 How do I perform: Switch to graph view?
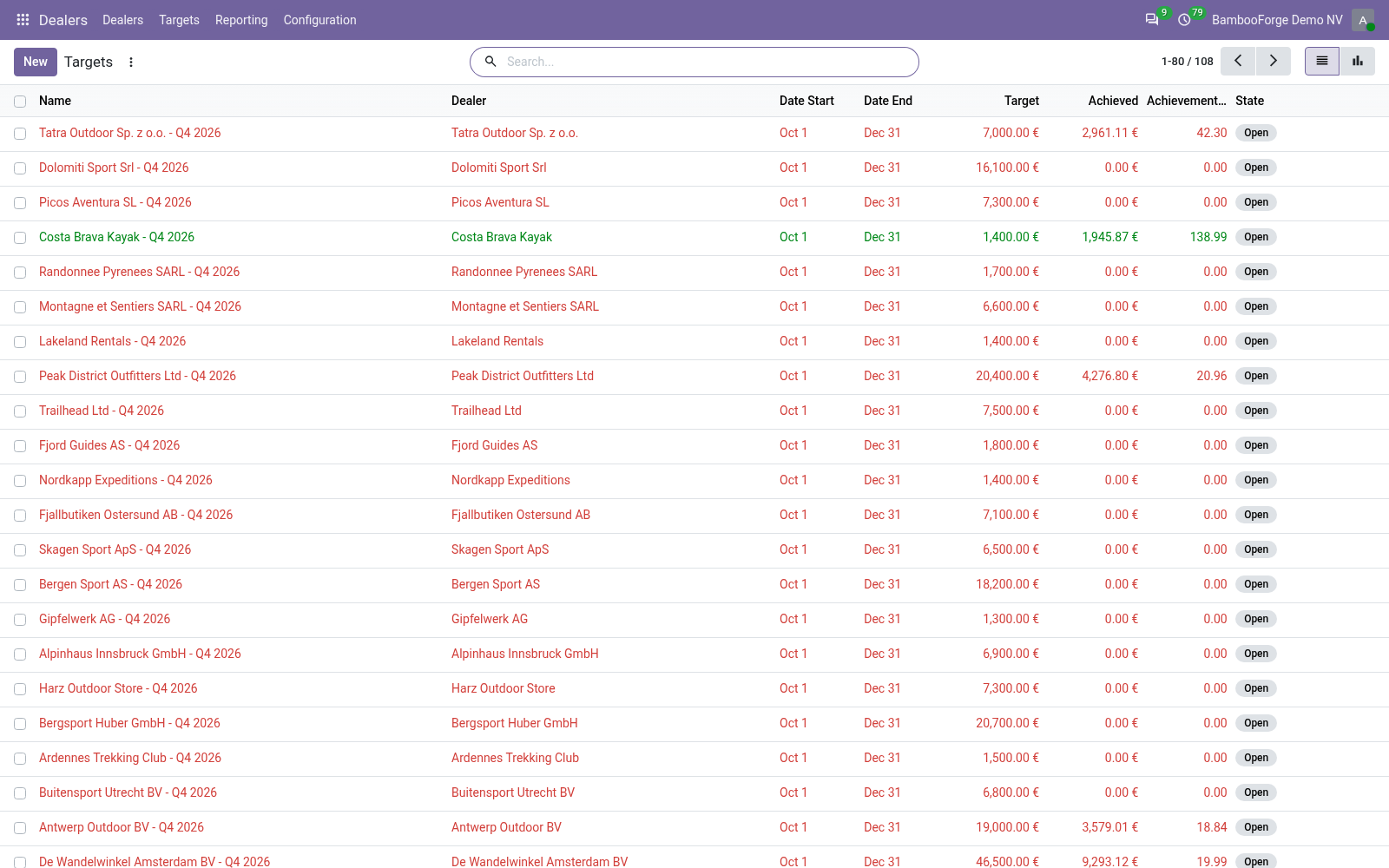click(x=1358, y=62)
